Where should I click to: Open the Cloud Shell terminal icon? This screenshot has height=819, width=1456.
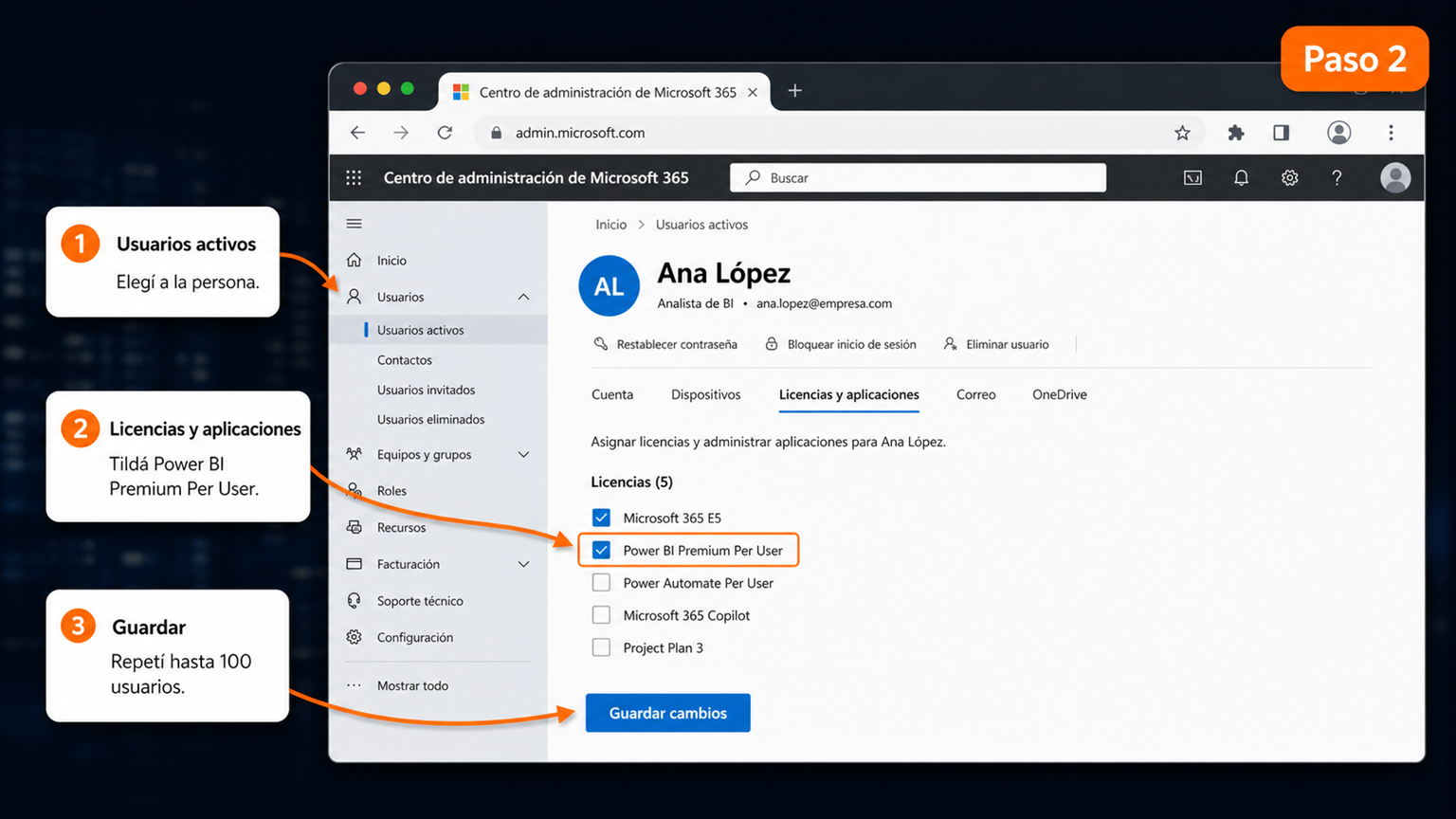coord(1192,177)
